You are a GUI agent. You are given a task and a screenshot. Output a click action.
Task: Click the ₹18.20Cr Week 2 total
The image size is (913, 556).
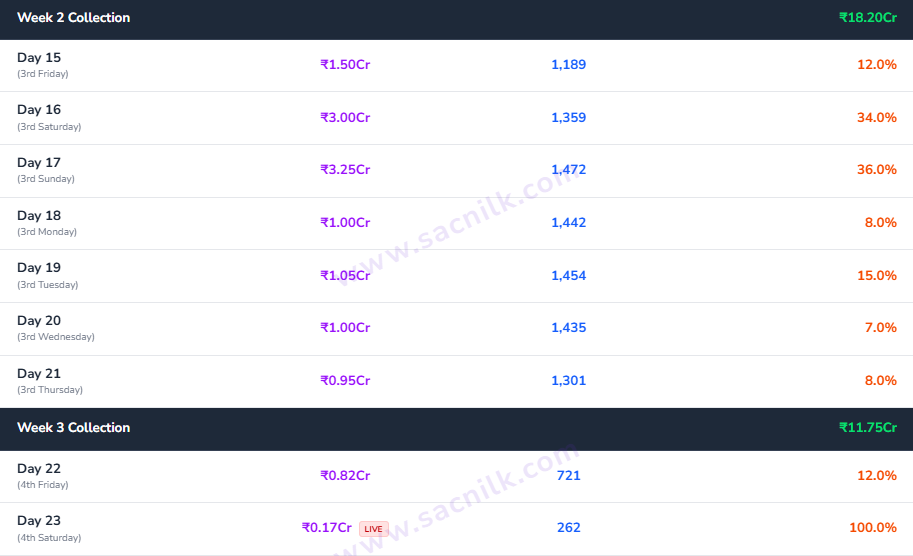pyautogui.click(x=868, y=17)
